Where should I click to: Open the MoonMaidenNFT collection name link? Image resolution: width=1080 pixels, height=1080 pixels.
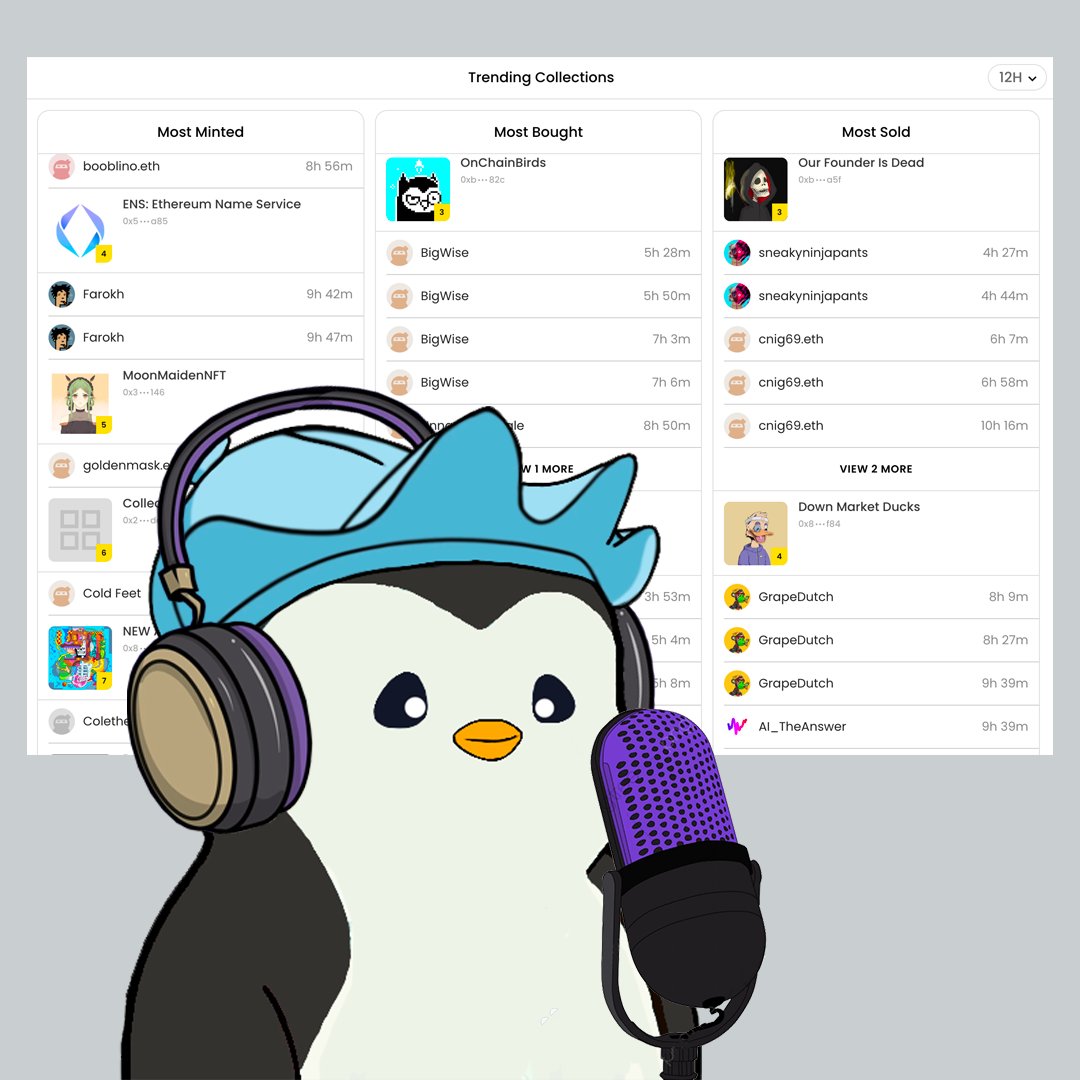[174, 375]
